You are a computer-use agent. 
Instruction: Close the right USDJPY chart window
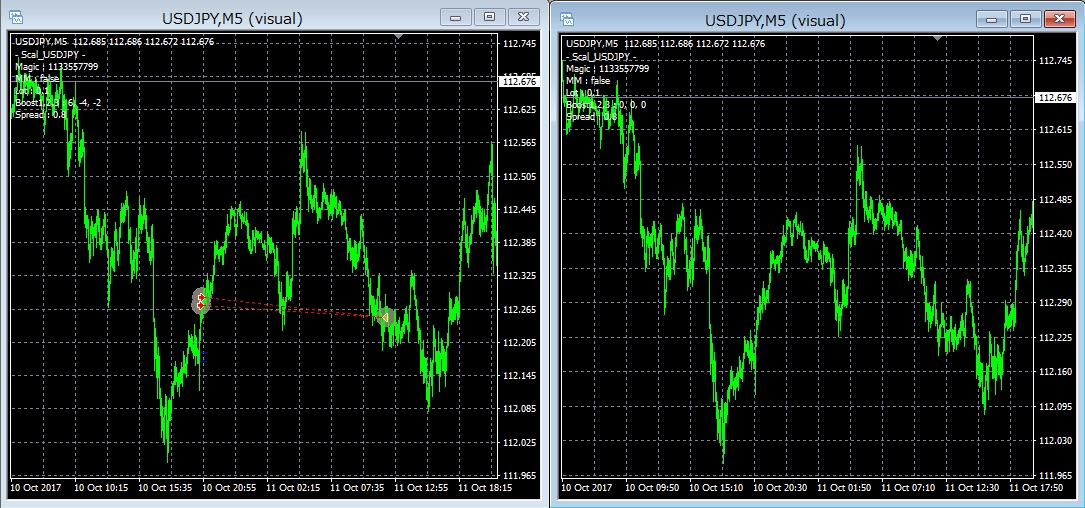coord(1057,18)
